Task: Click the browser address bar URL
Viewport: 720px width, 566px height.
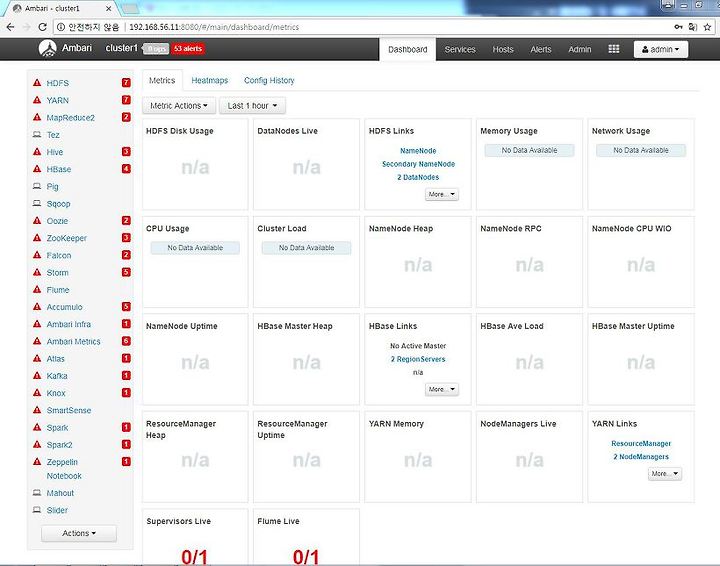Action: [x=214, y=27]
